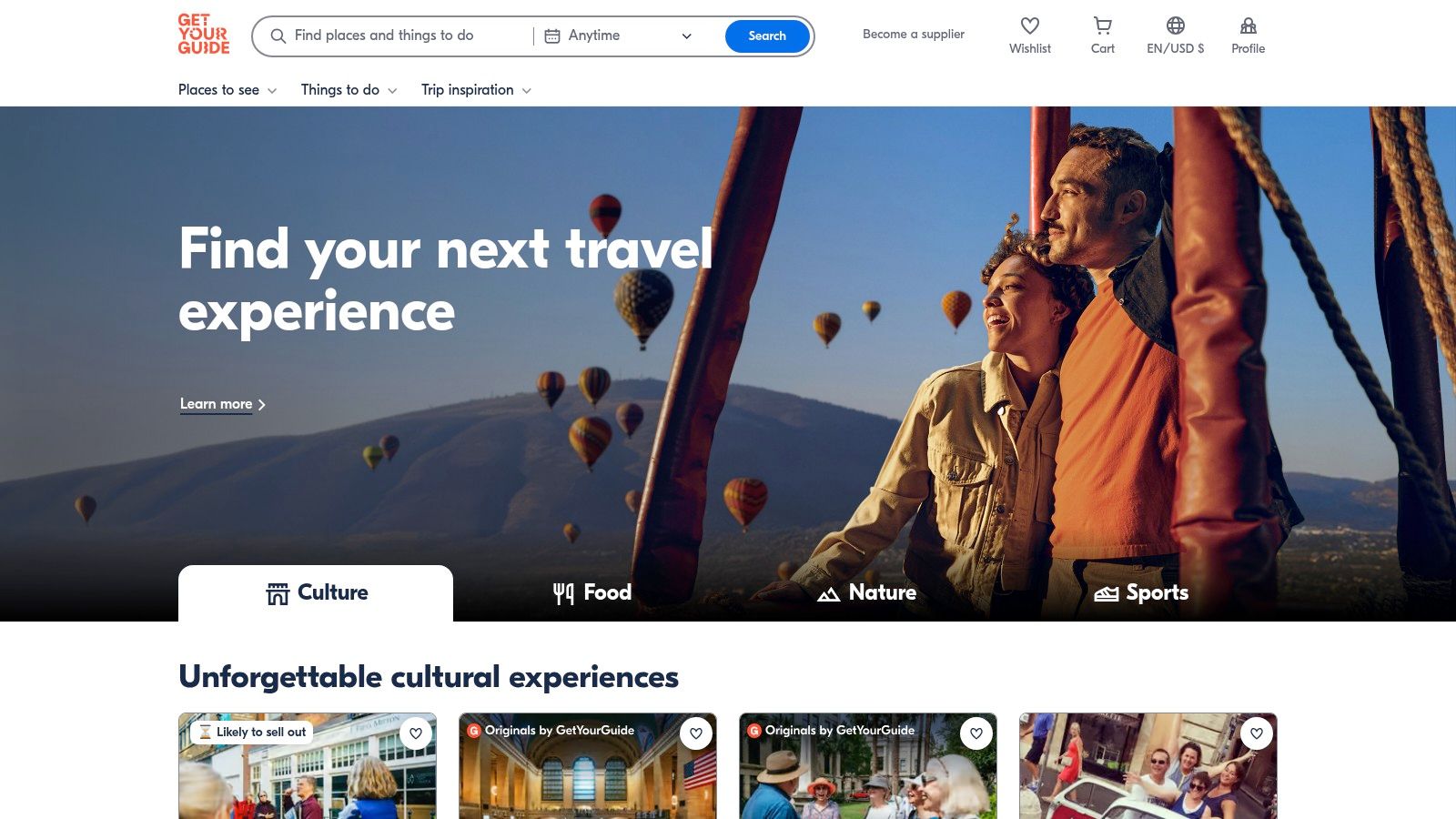
Task: Toggle wishlist heart on 'Likely to sell out' card
Action: tap(416, 733)
